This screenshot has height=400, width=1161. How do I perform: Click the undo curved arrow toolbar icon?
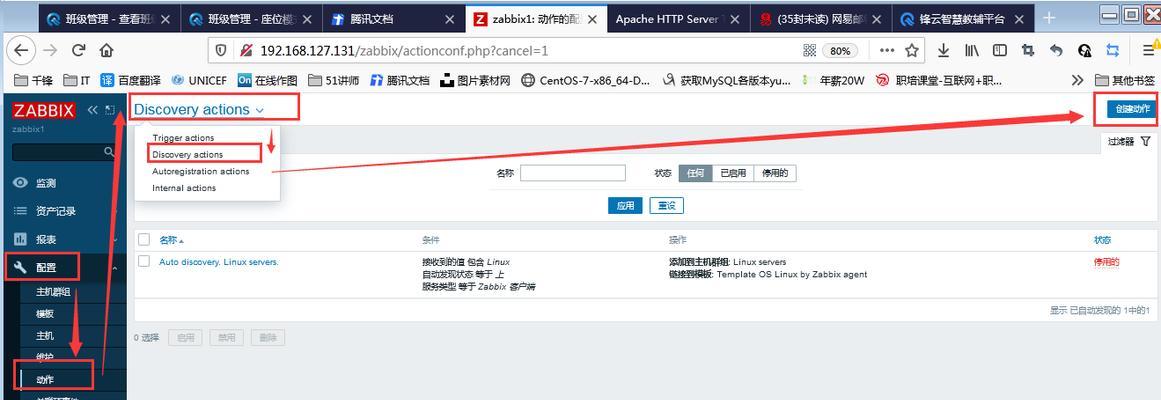[x=1057, y=50]
